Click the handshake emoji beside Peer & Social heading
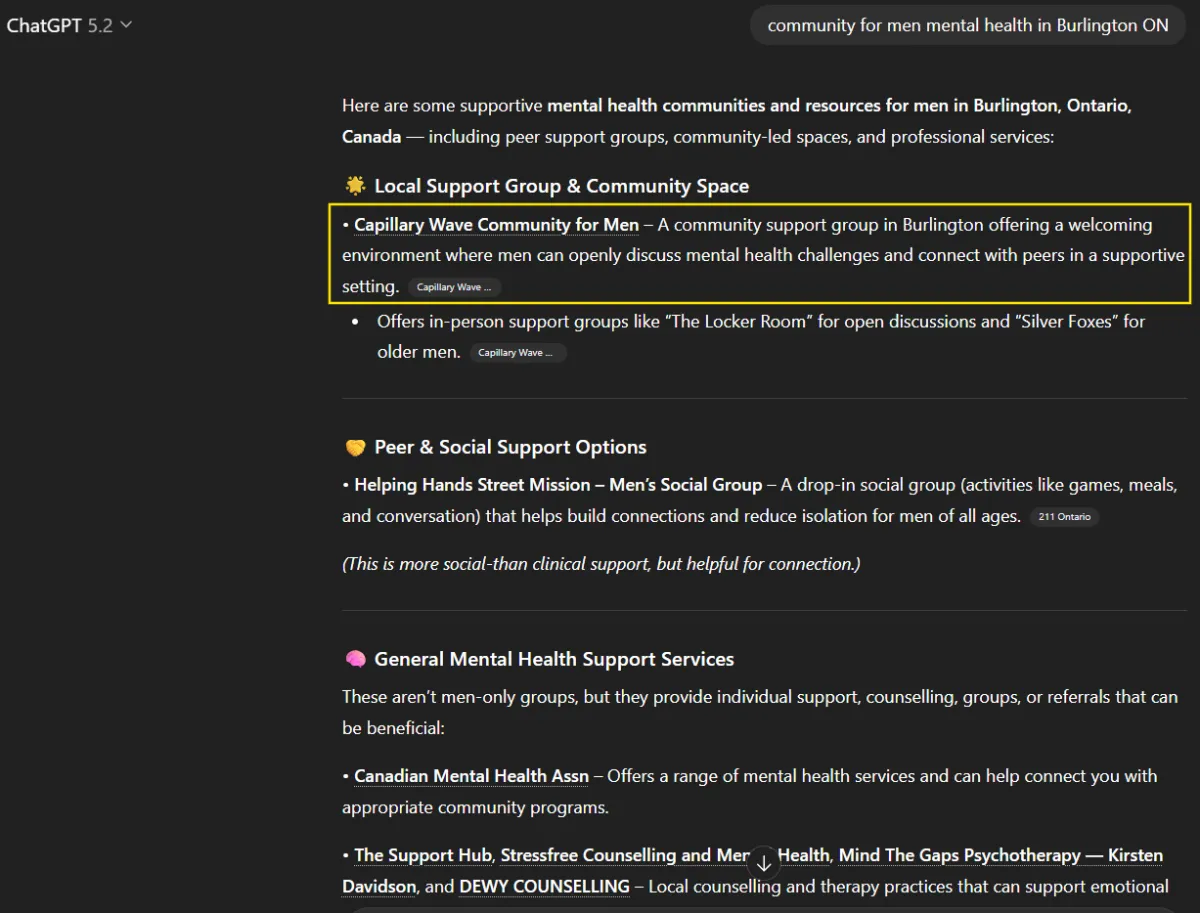 [x=355, y=447]
